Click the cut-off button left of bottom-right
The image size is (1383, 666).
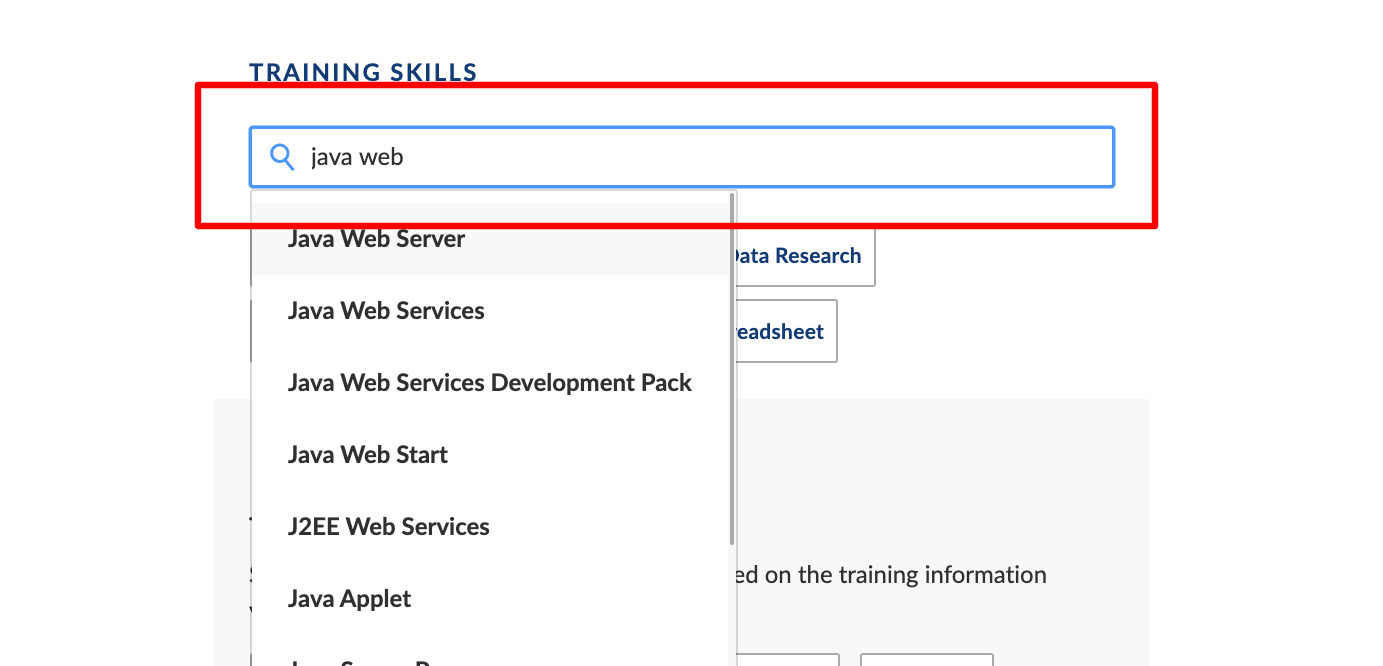788,660
